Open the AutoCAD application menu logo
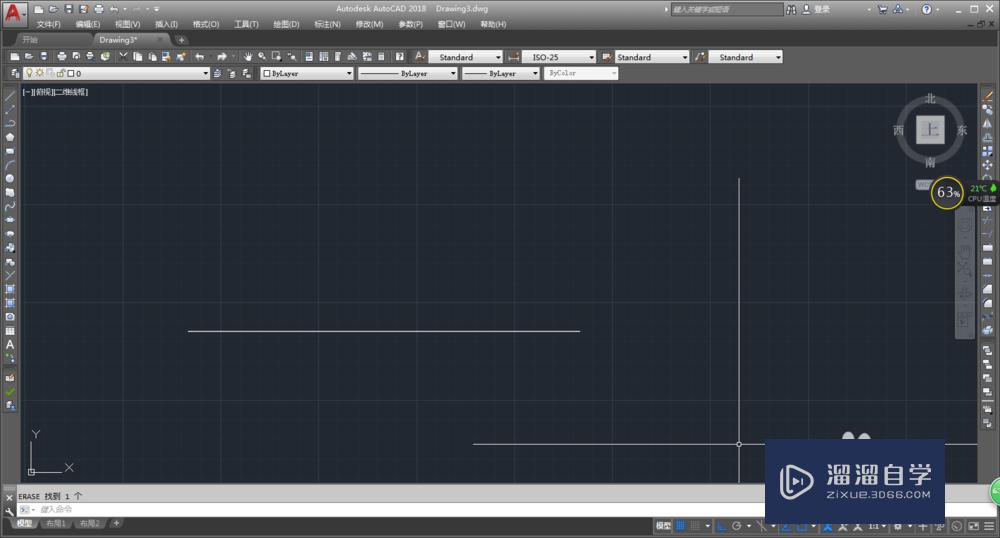Screen dimensions: 1000x538 [x=13, y=13]
